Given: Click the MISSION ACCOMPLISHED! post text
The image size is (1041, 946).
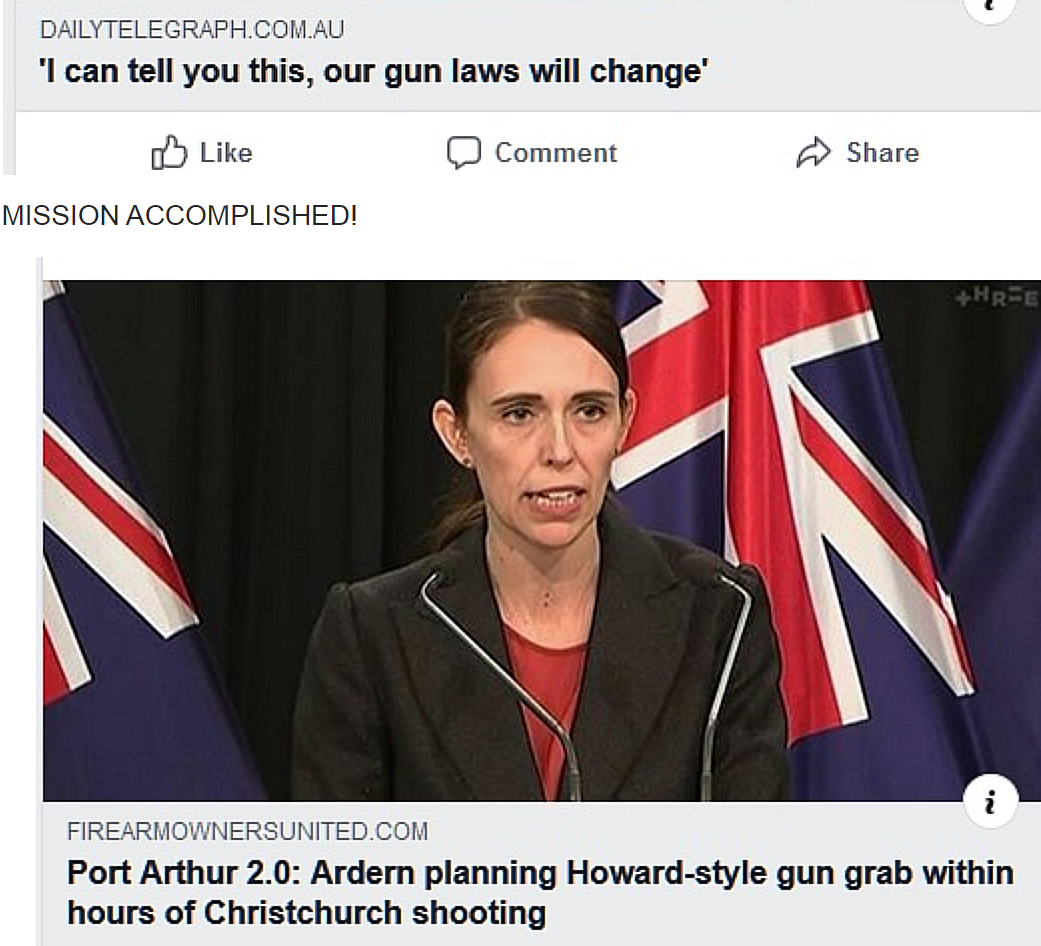Looking at the screenshot, I should [179, 216].
